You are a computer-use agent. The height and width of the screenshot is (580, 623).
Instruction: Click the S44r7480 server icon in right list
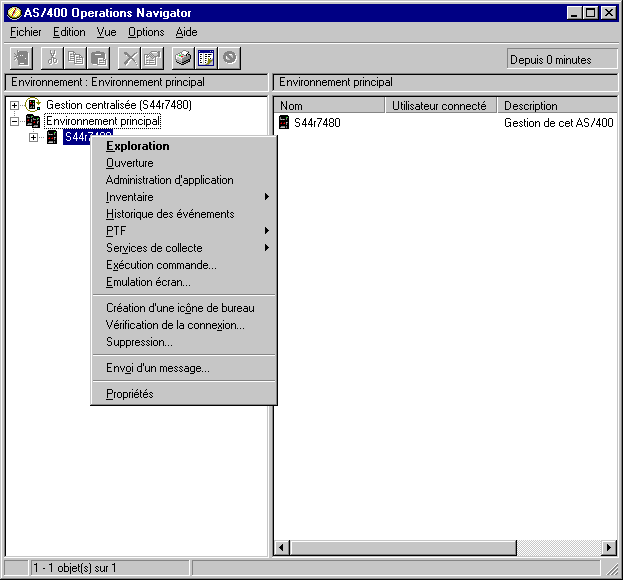(284, 122)
